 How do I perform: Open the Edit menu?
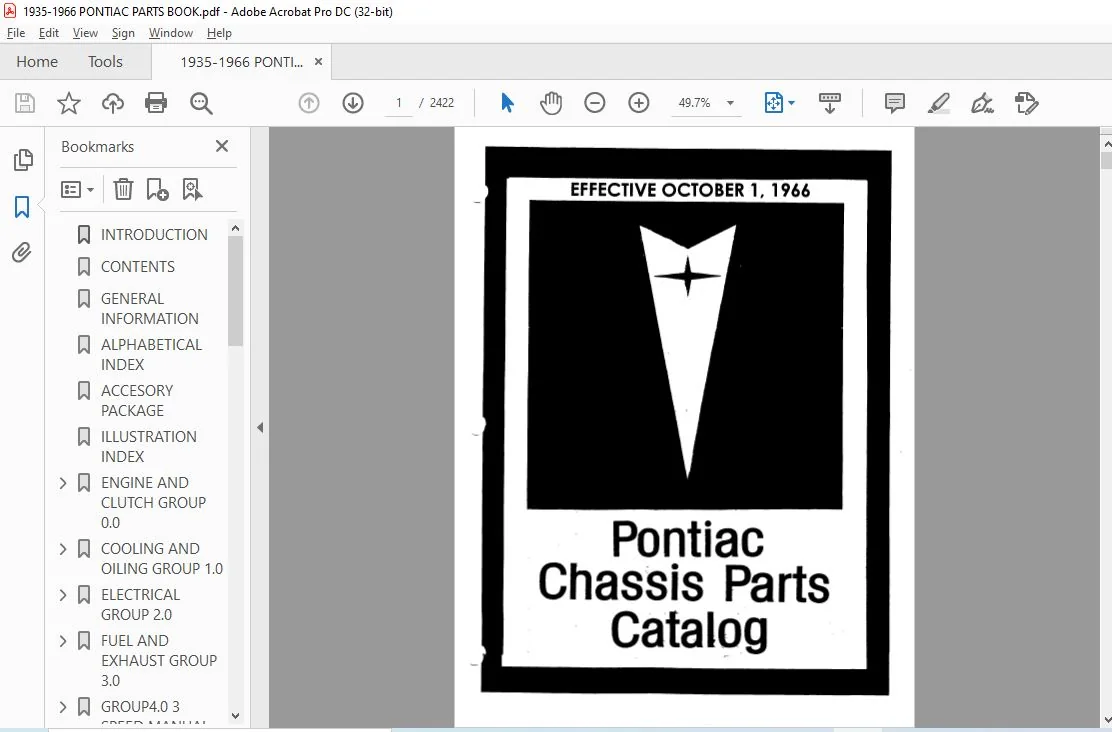pos(49,33)
